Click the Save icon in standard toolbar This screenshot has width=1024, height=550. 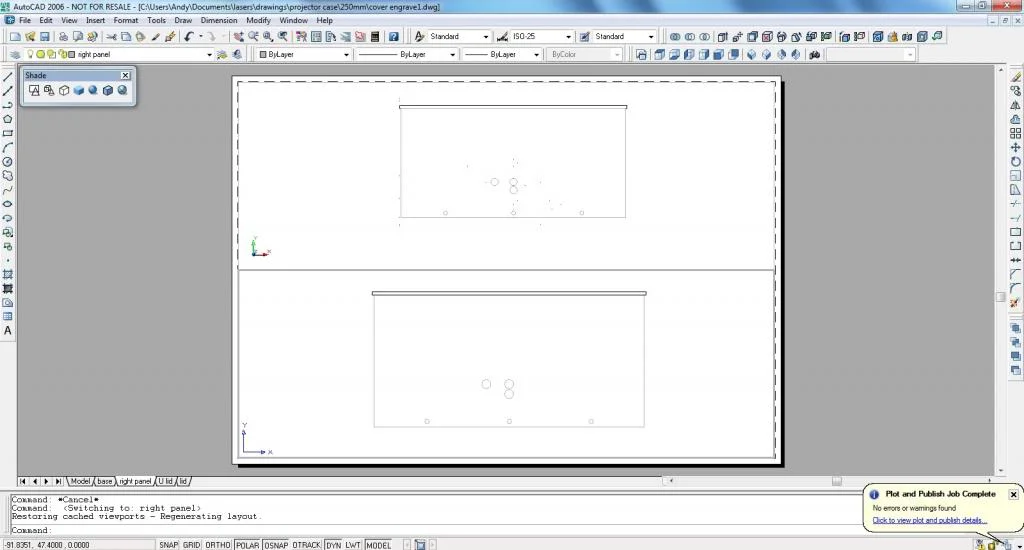[x=44, y=37]
